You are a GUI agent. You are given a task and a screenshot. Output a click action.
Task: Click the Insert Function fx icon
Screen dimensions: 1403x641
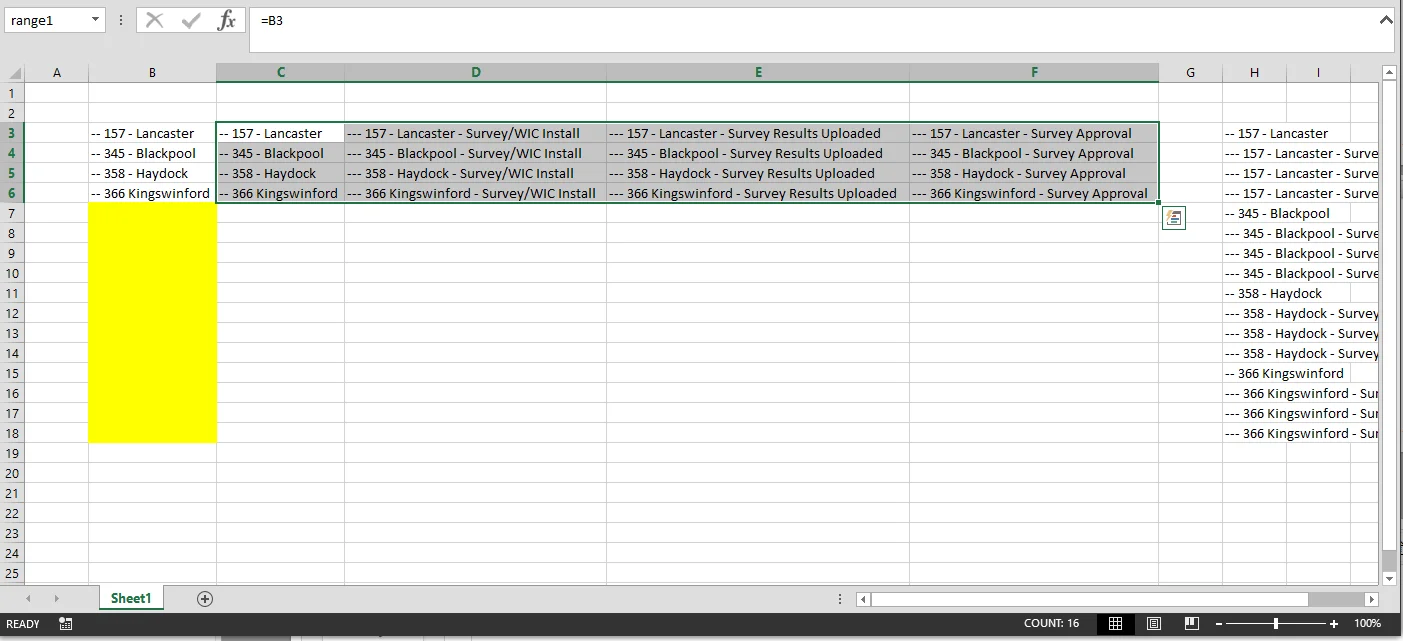click(x=227, y=20)
